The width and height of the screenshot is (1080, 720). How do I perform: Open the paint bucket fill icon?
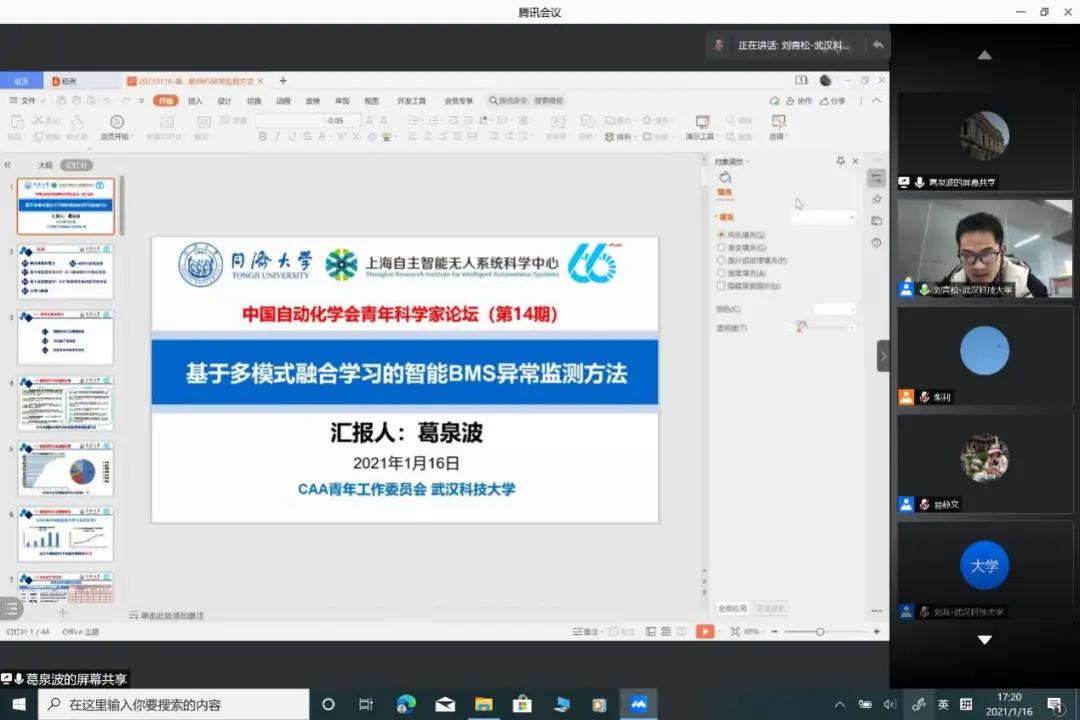[725, 178]
